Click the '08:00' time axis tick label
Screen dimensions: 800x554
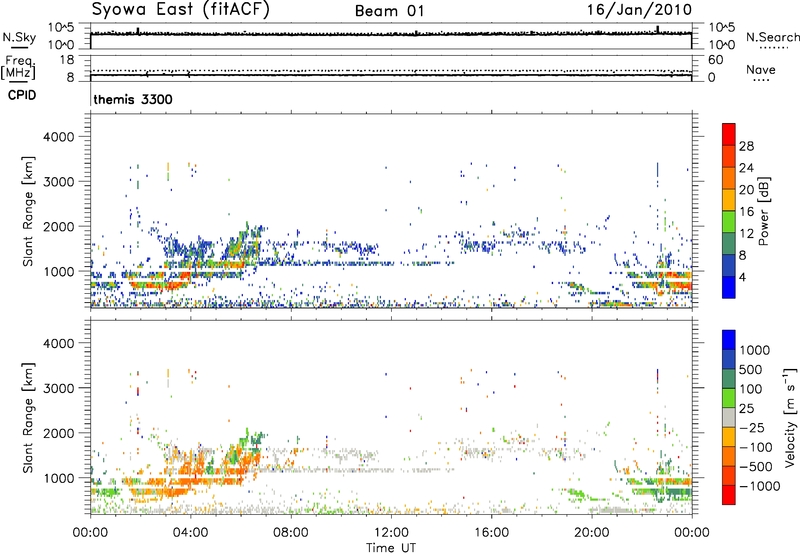click(x=291, y=533)
